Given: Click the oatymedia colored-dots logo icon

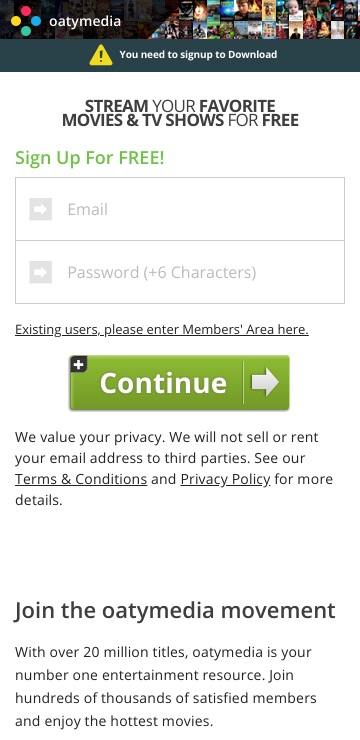Looking at the screenshot, I should (26, 21).
